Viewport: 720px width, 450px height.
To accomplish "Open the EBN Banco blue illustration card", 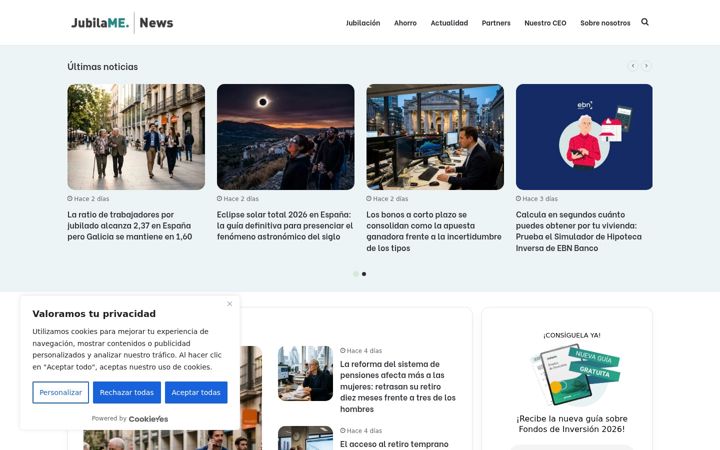I will pos(584,137).
